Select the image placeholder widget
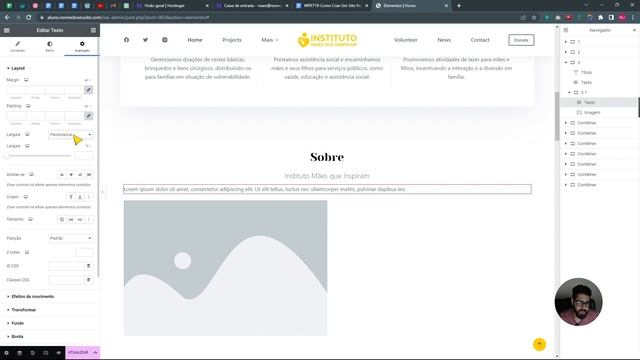This screenshot has height=360, width=640. [x=225, y=268]
